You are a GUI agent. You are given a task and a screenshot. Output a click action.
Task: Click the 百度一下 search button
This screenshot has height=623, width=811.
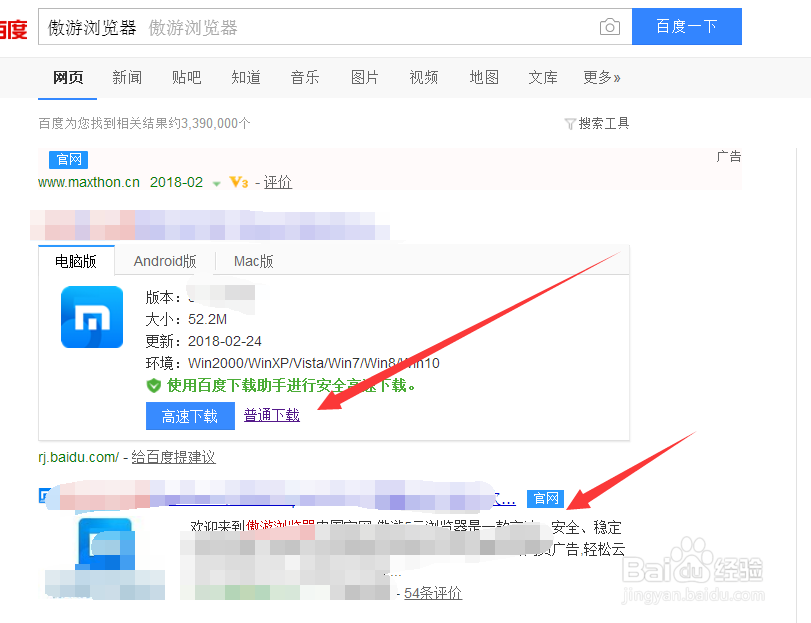click(x=687, y=26)
